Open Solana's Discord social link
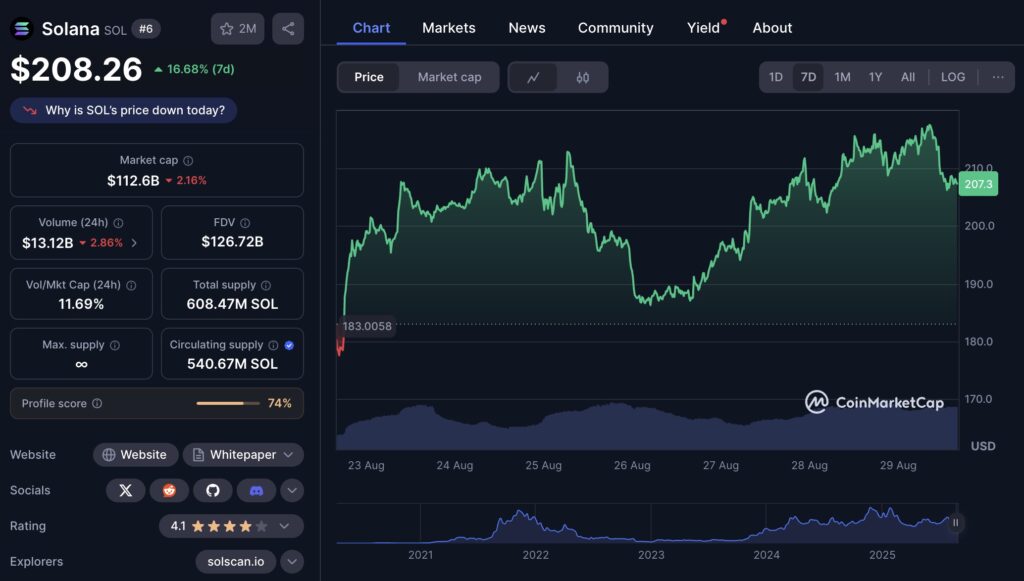1024x581 pixels. coord(257,490)
